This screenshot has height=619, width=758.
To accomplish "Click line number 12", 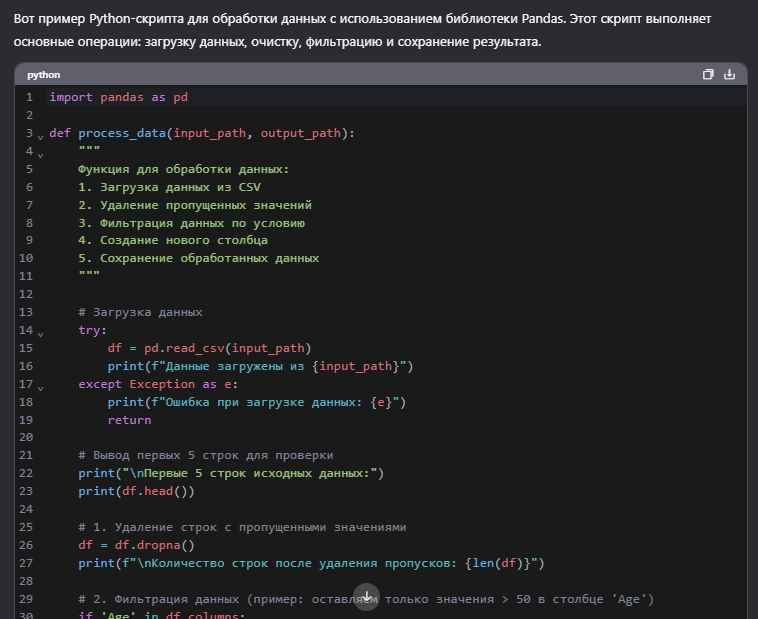I will tap(26, 294).
